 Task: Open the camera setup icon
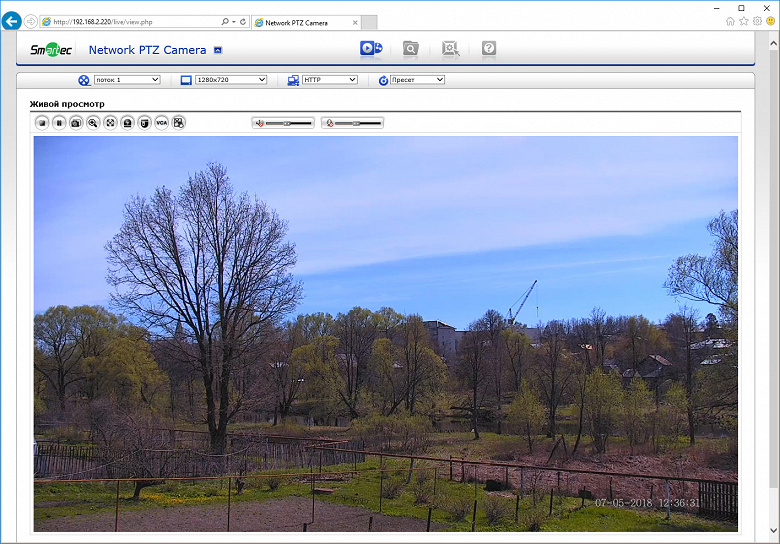450,48
